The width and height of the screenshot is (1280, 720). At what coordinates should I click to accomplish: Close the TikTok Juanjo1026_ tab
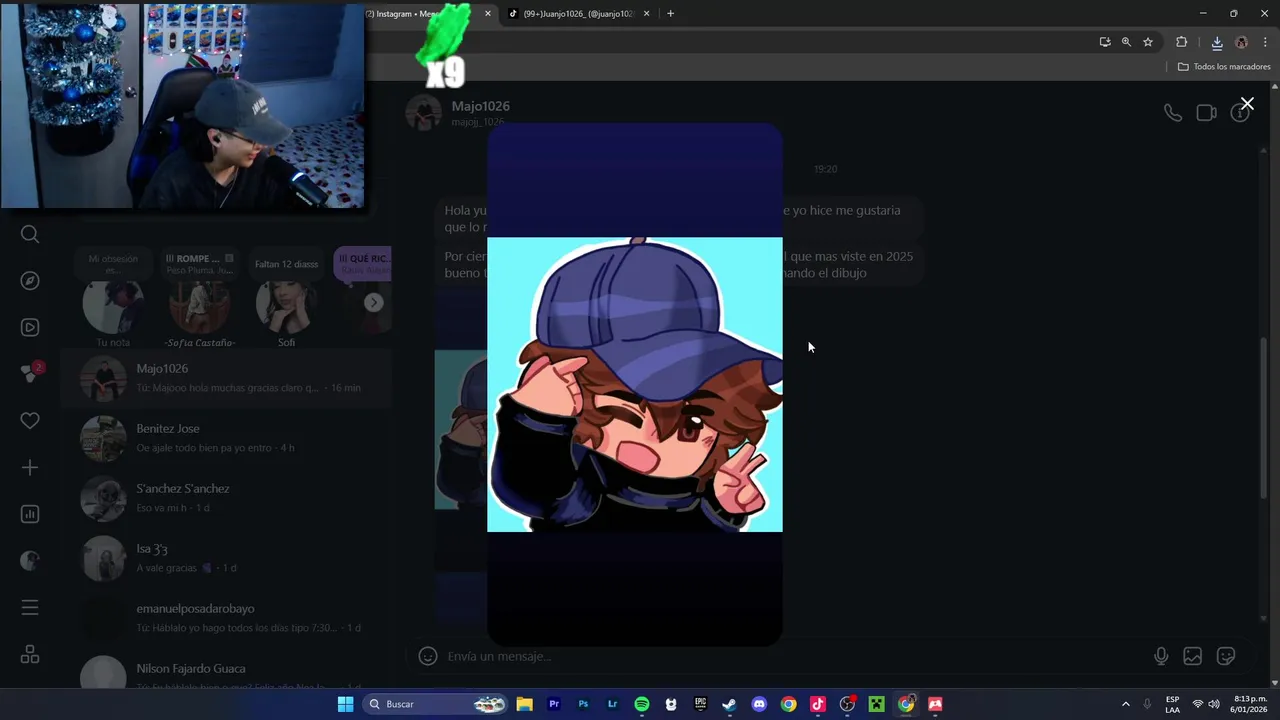click(x=646, y=14)
